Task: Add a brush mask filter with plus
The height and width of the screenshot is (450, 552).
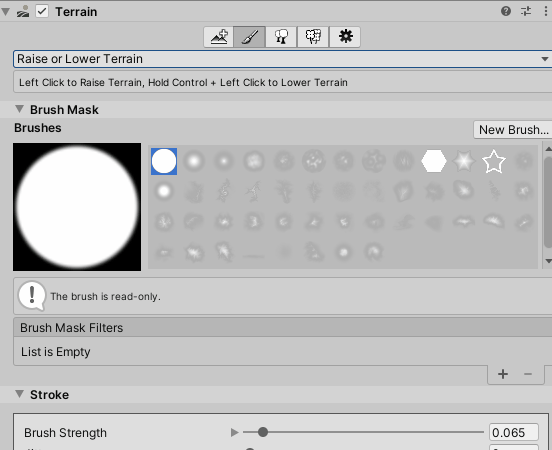Action: point(503,374)
